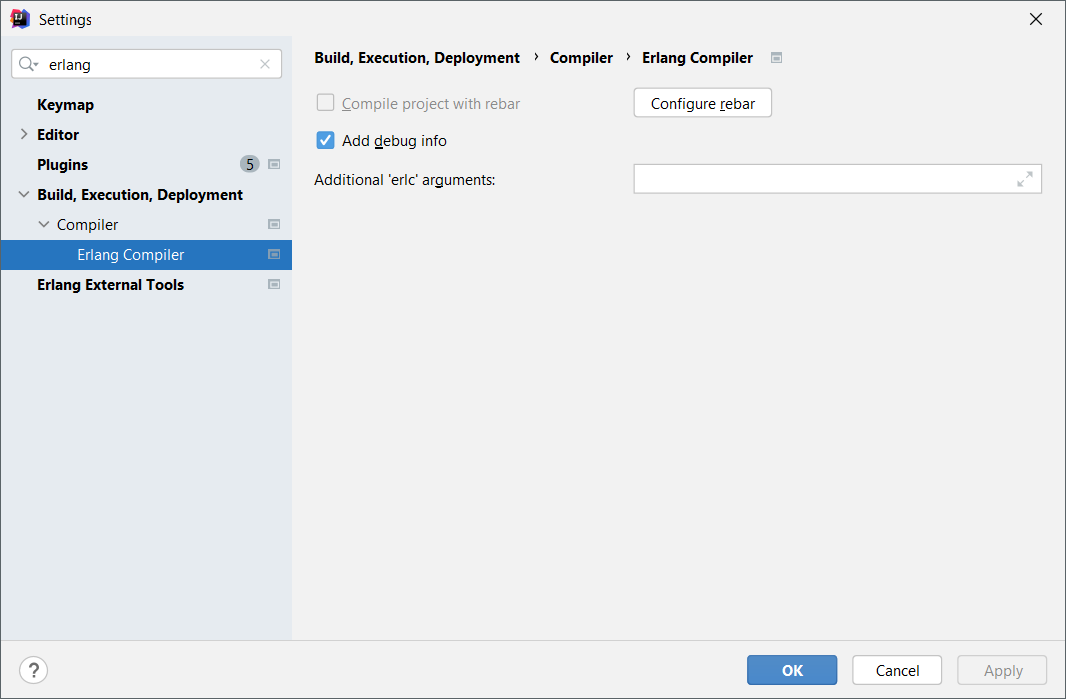Image resolution: width=1066 pixels, height=699 pixels.
Task: Click the Plugins update count badge
Action: pyautogui.click(x=250, y=164)
